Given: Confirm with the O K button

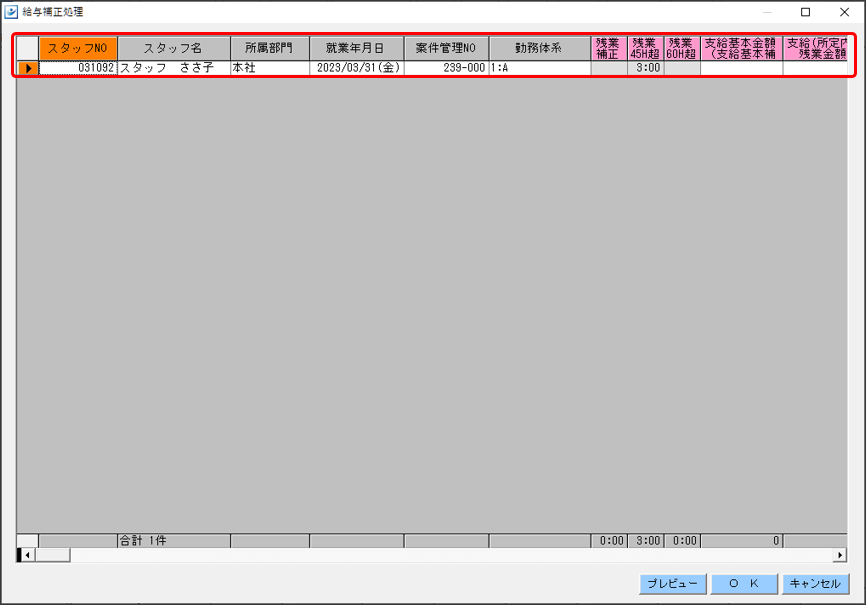Looking at the screenshot, I should pyautogui.click(x=744, y=583).
